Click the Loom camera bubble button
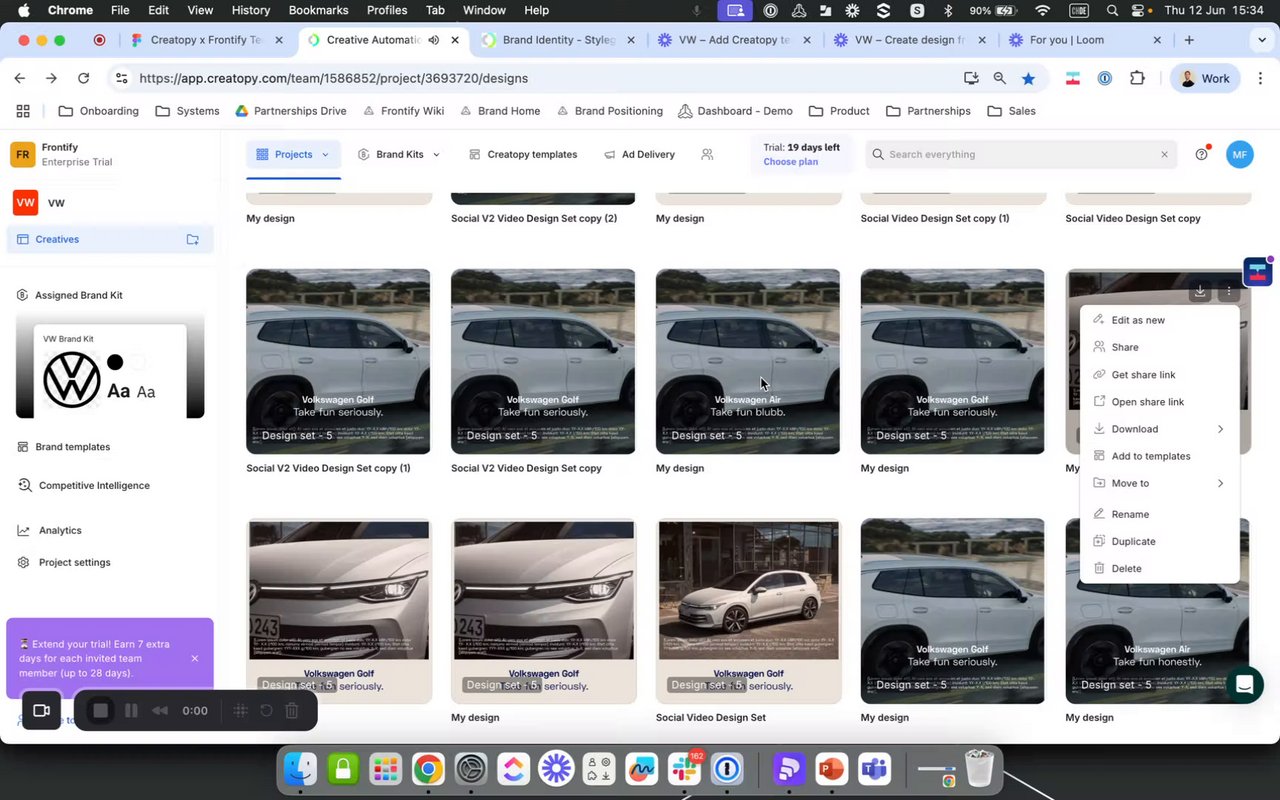Screen dimensions: 1280x800 coord(41,710)
